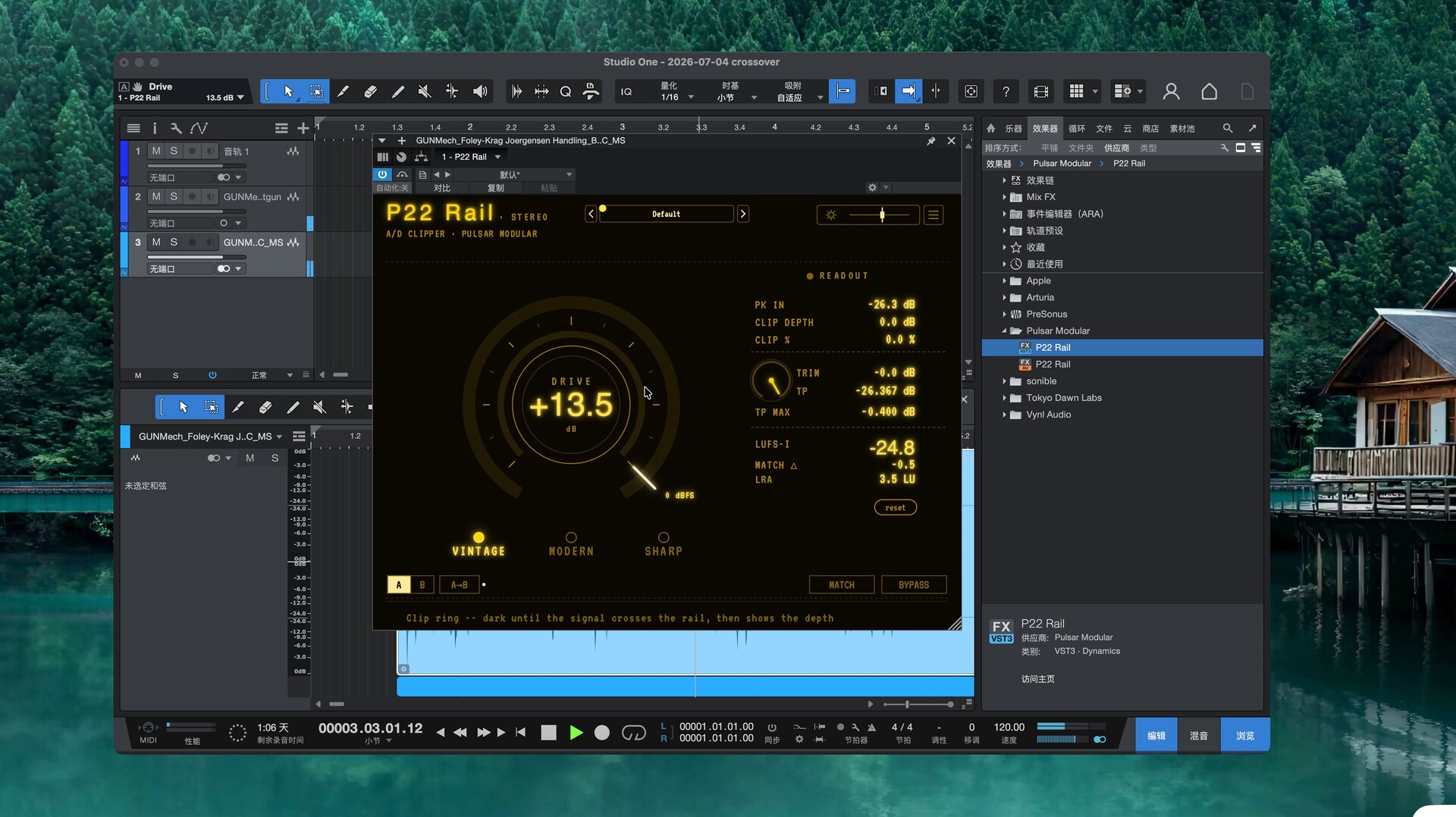Pin the plugin window with the pin icon

(x=931, y=141)
